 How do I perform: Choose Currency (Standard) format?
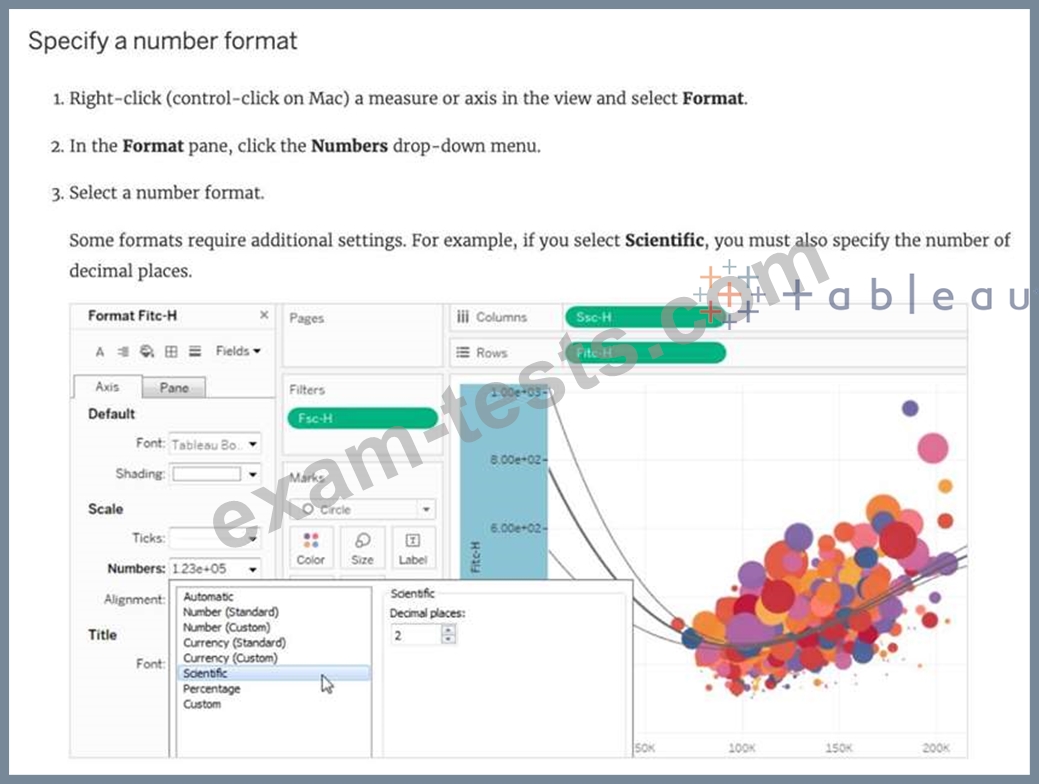pyautogui.click(x=235, y=643)
